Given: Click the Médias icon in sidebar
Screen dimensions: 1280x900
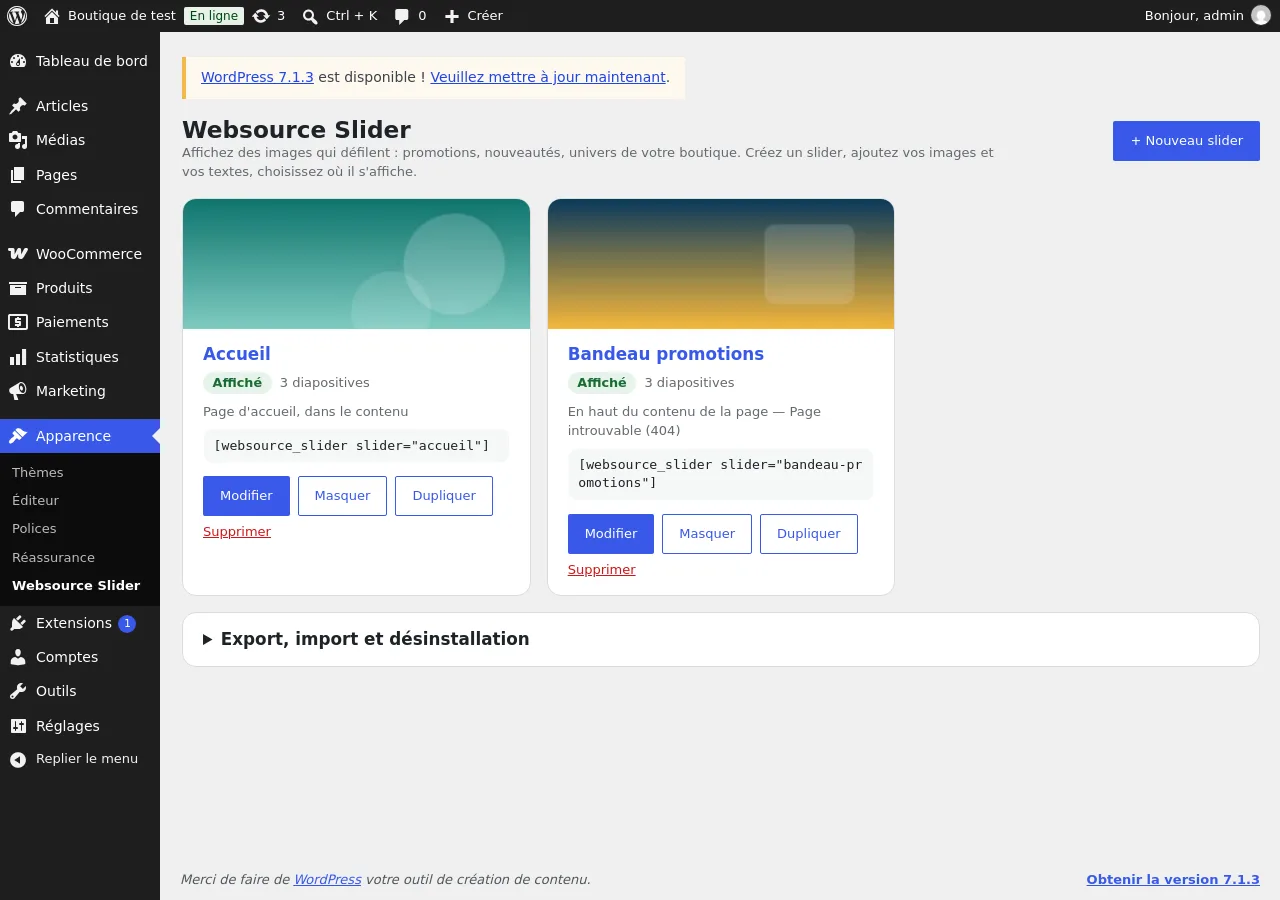Looking at the screenshot, I should coord(18,140).
